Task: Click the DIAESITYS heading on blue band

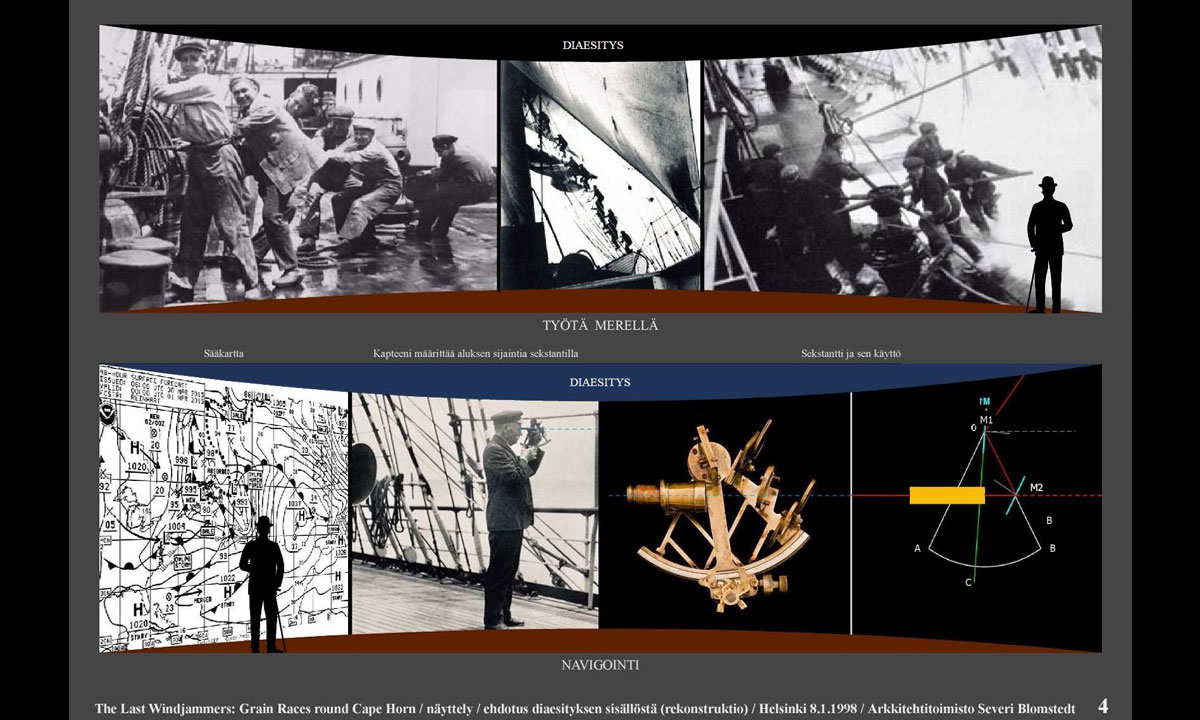Action: click(x=600, y=382)
